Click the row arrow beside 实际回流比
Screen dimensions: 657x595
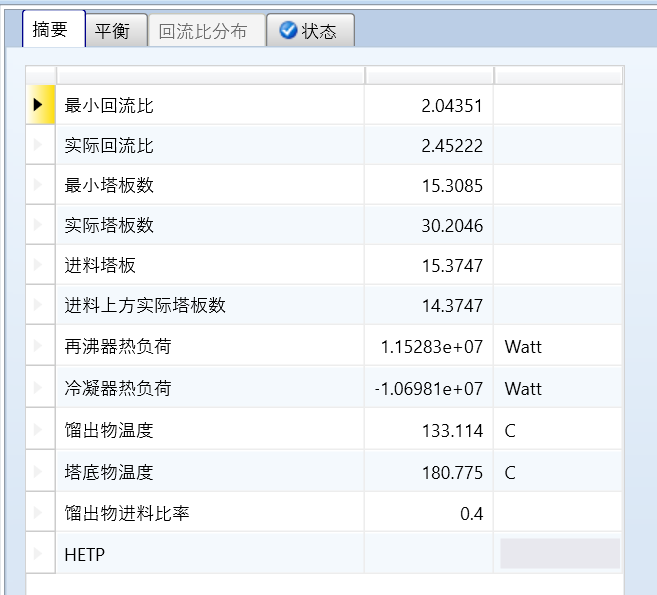click(x=39, y=146)
